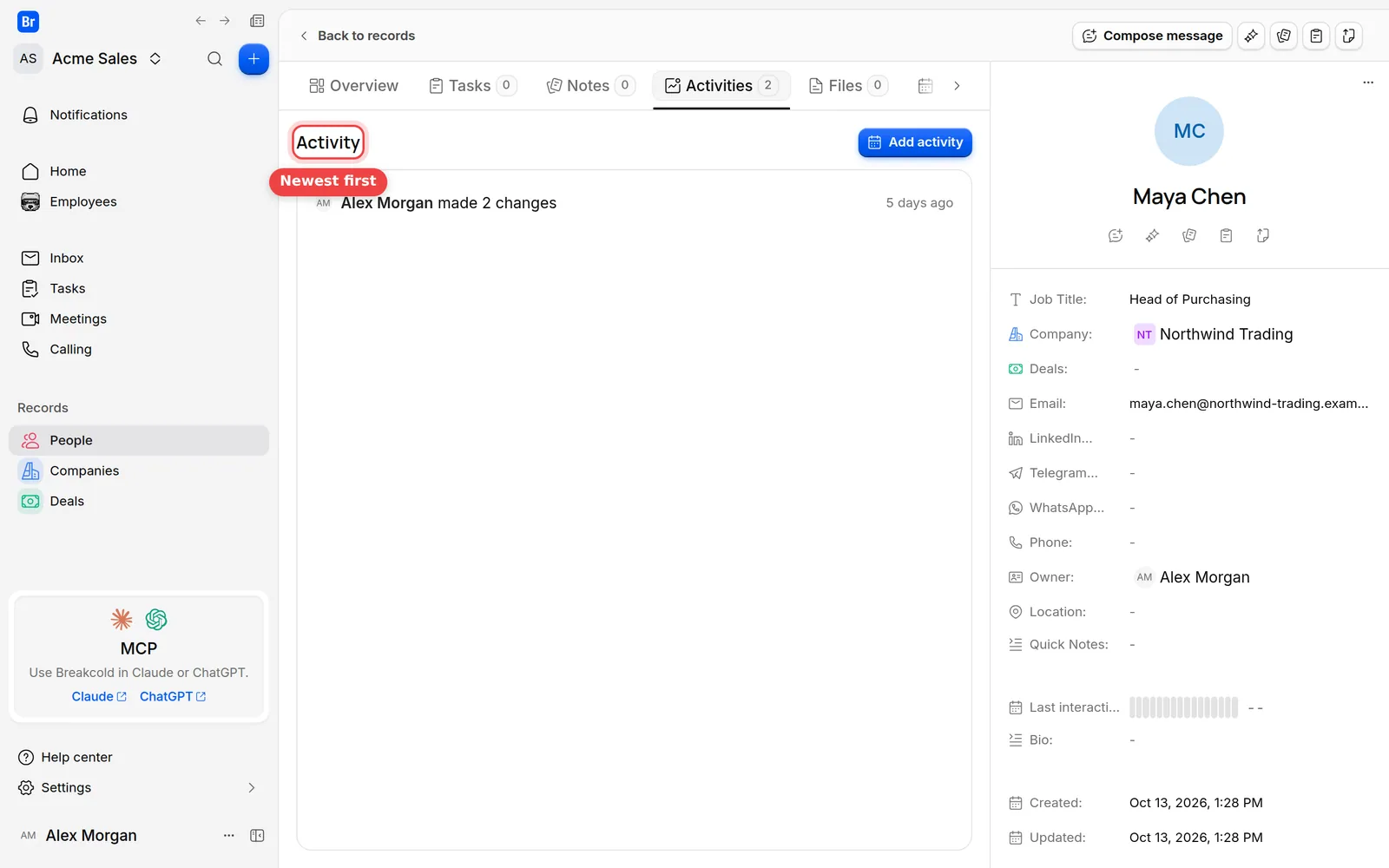Viewport: 1389px width, 868px height.
Task: Open the three-dots menu on the contact panel
Action: point(1368,82)
